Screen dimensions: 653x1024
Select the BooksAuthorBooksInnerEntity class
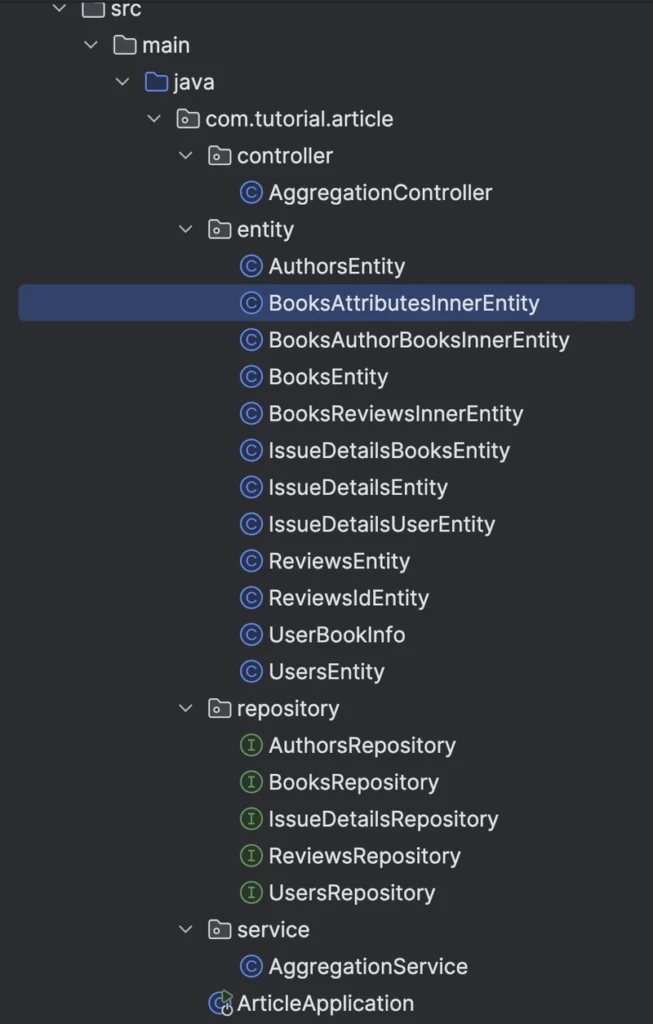pos(418,340)
